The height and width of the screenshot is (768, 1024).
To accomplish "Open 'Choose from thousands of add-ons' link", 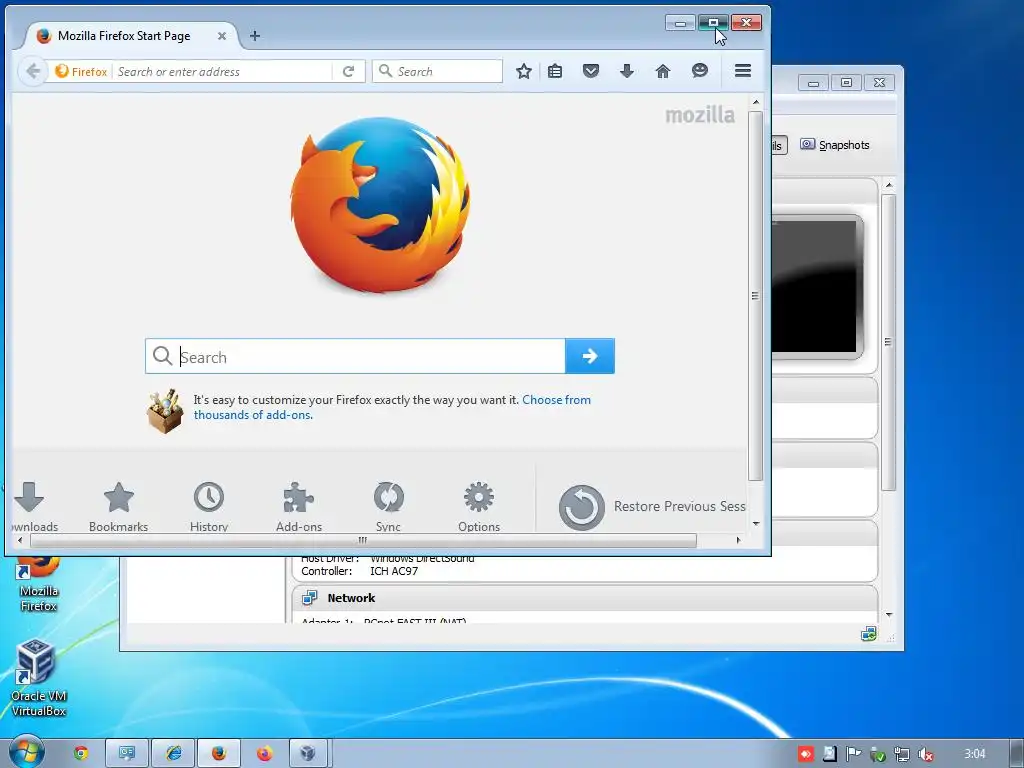I will pos(392,408).
